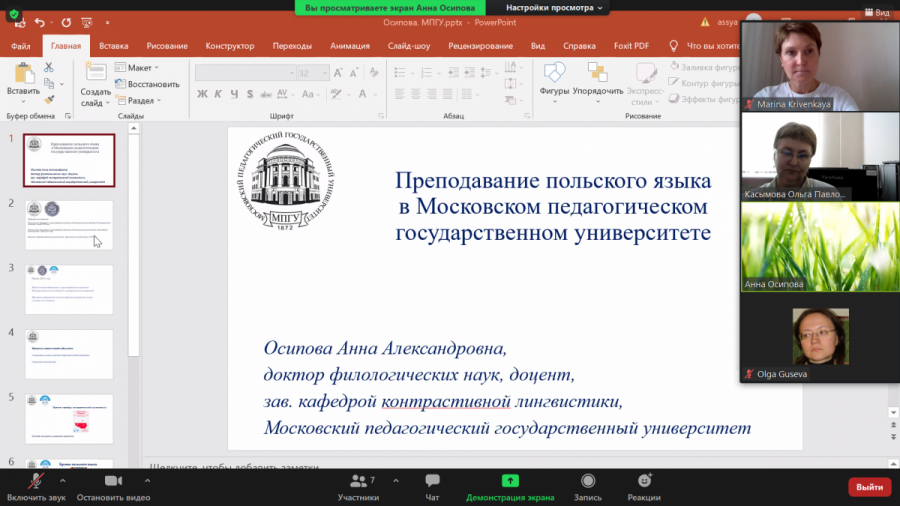This screenshot has width=900, height=506.
Task: Open the Участники participants panel
Action: point(357,482)
